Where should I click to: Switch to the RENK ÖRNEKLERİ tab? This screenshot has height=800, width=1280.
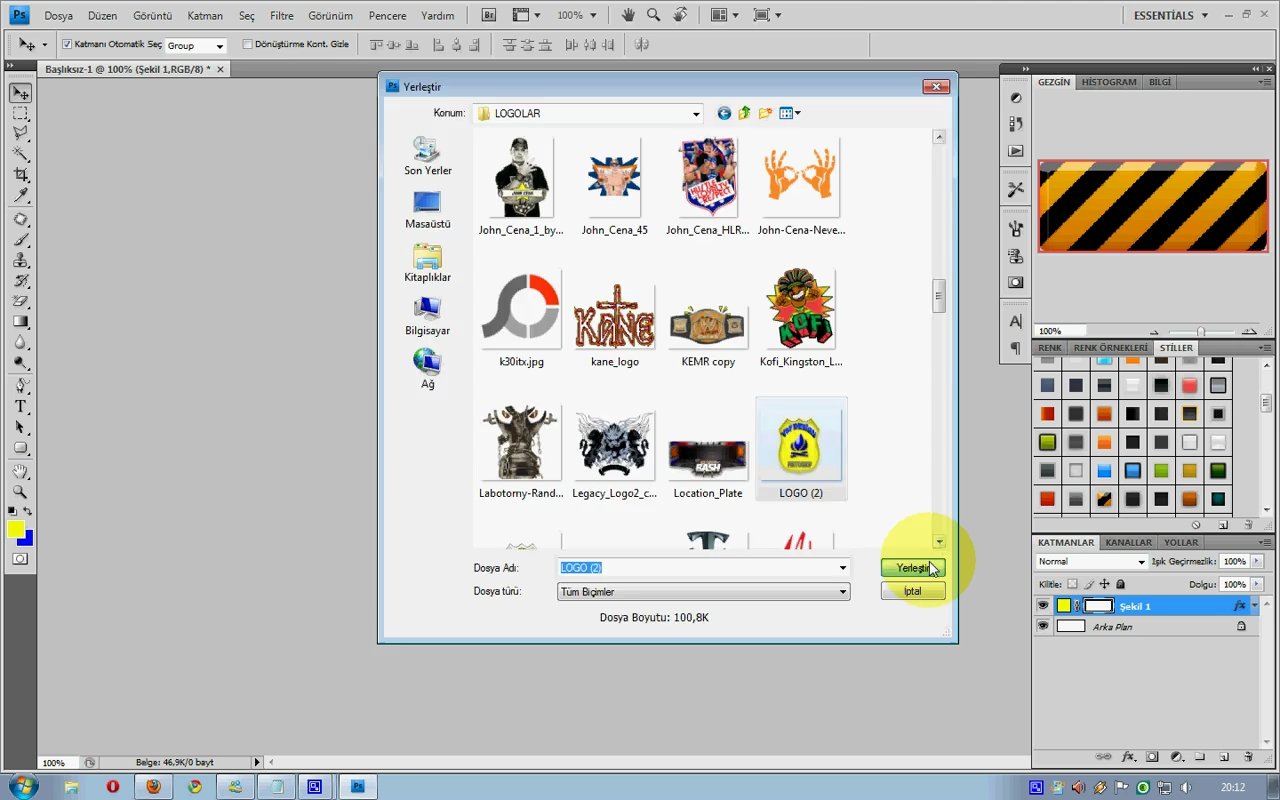(1110, 348)
